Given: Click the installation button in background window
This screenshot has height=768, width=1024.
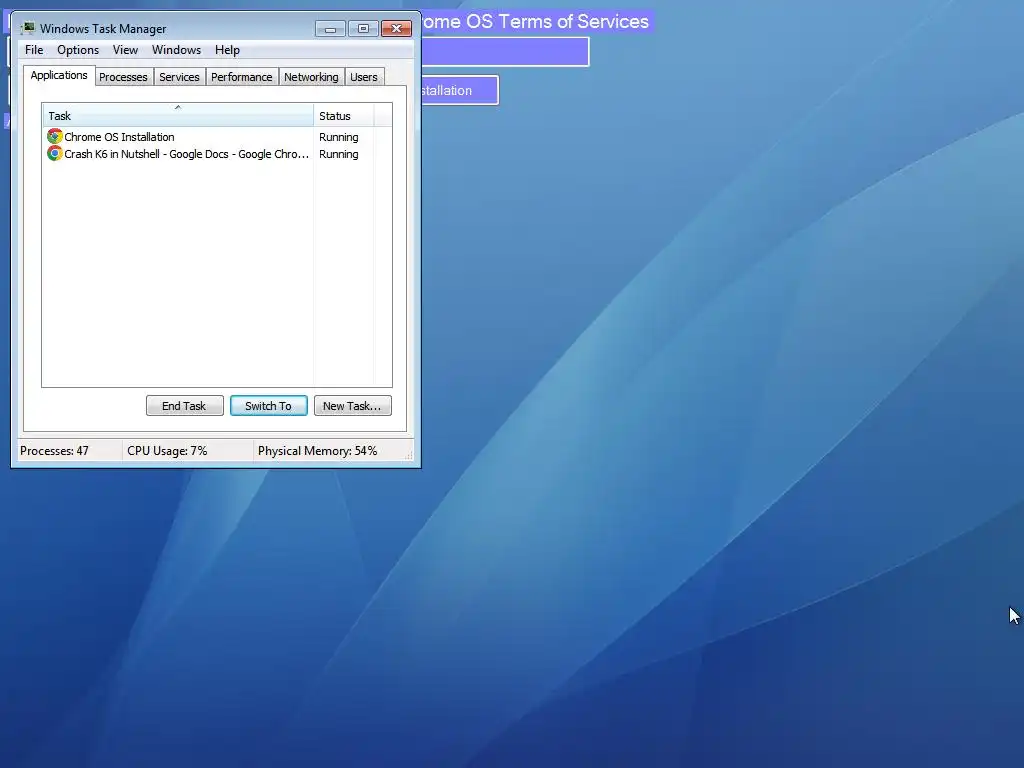Looking at the screenshot, I should 460,90.
